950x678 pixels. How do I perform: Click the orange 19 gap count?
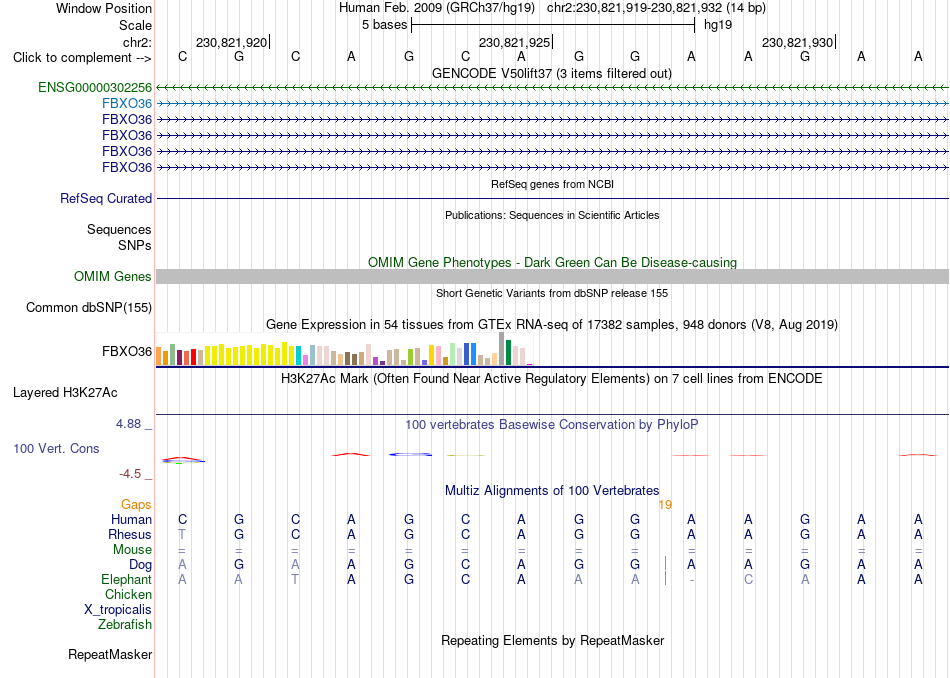point(665,505)
